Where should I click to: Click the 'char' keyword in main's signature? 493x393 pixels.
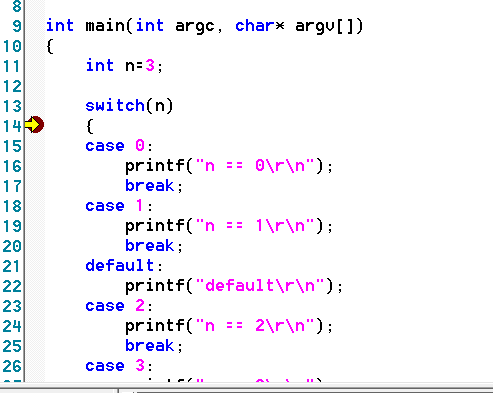[x=255, y=26]
